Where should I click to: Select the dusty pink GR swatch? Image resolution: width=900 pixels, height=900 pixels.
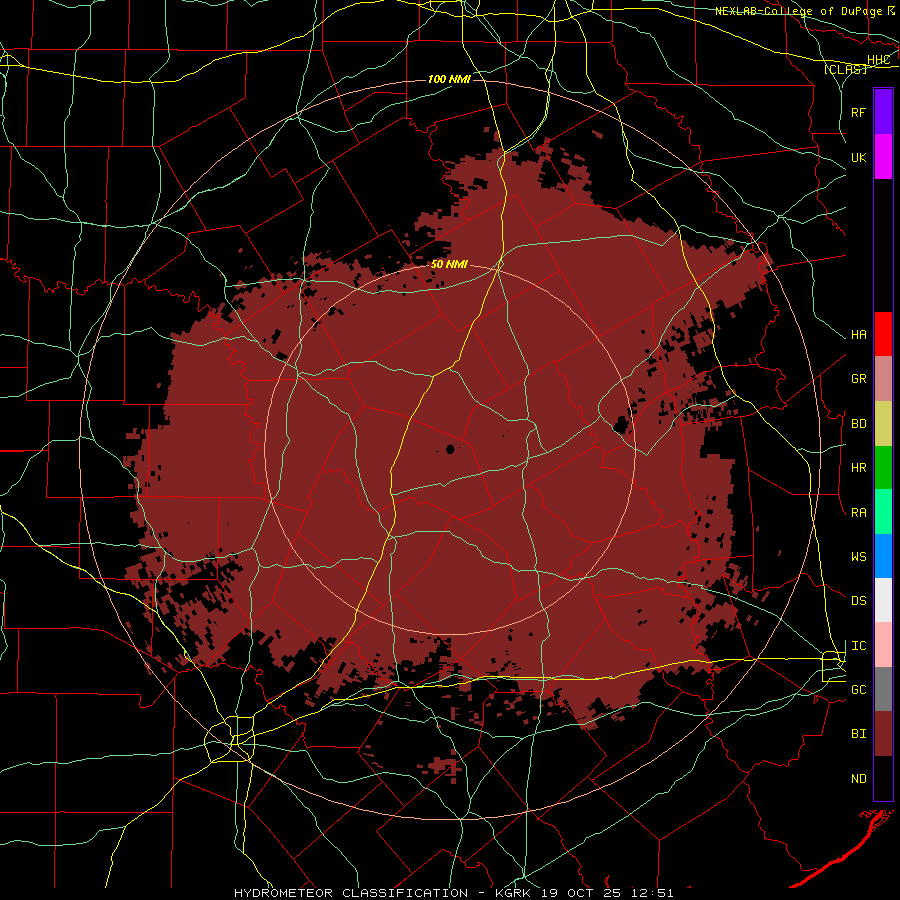(883, 379)
